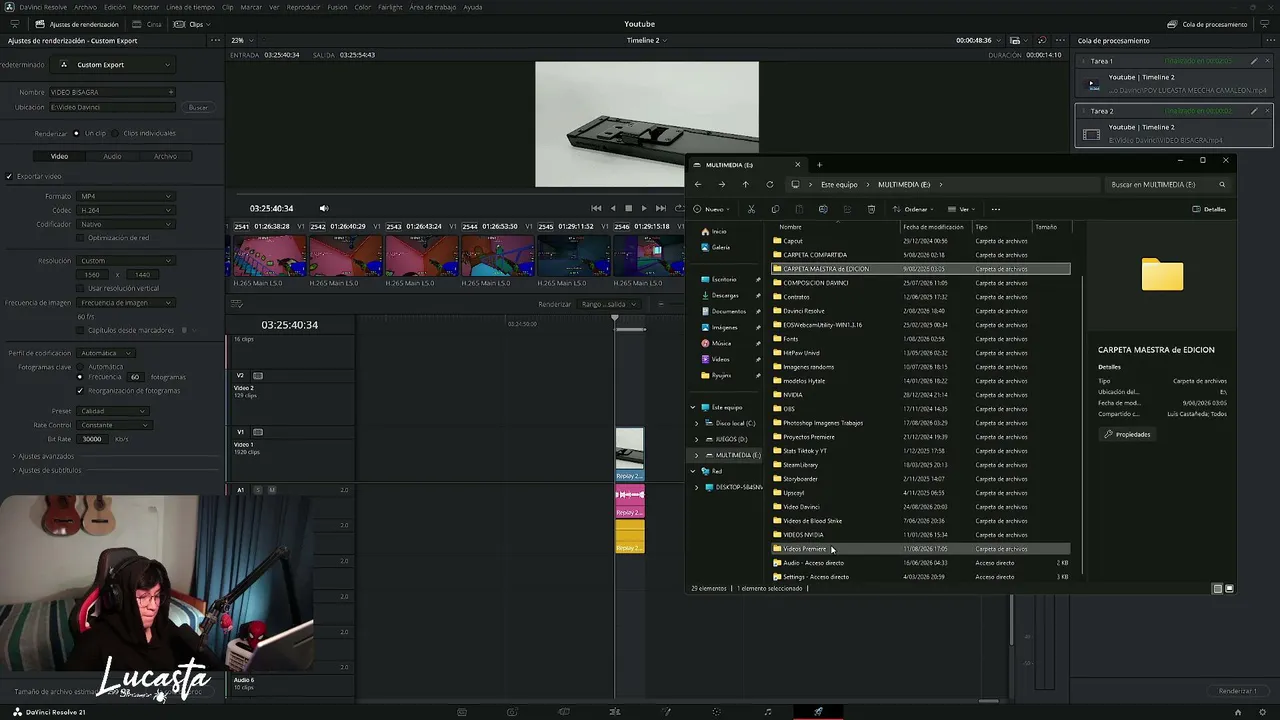Image resolution: width=1280 pixels, height=720 pixels.
Task: Click the Cut scissors icon in Explorer
Action: [x=751, y=209]
